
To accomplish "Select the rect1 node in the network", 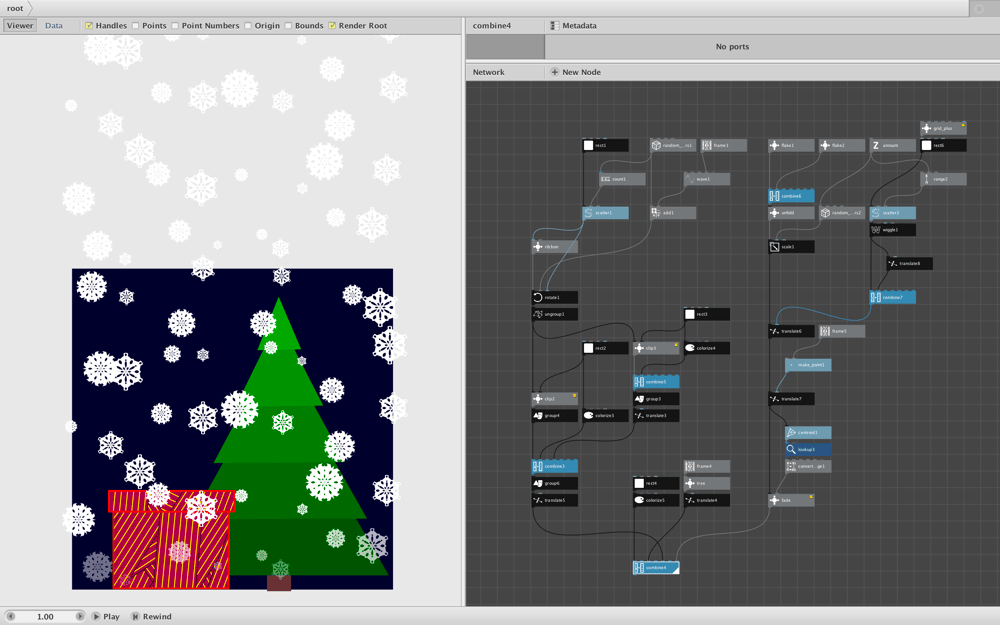I will tap(605, 145).
